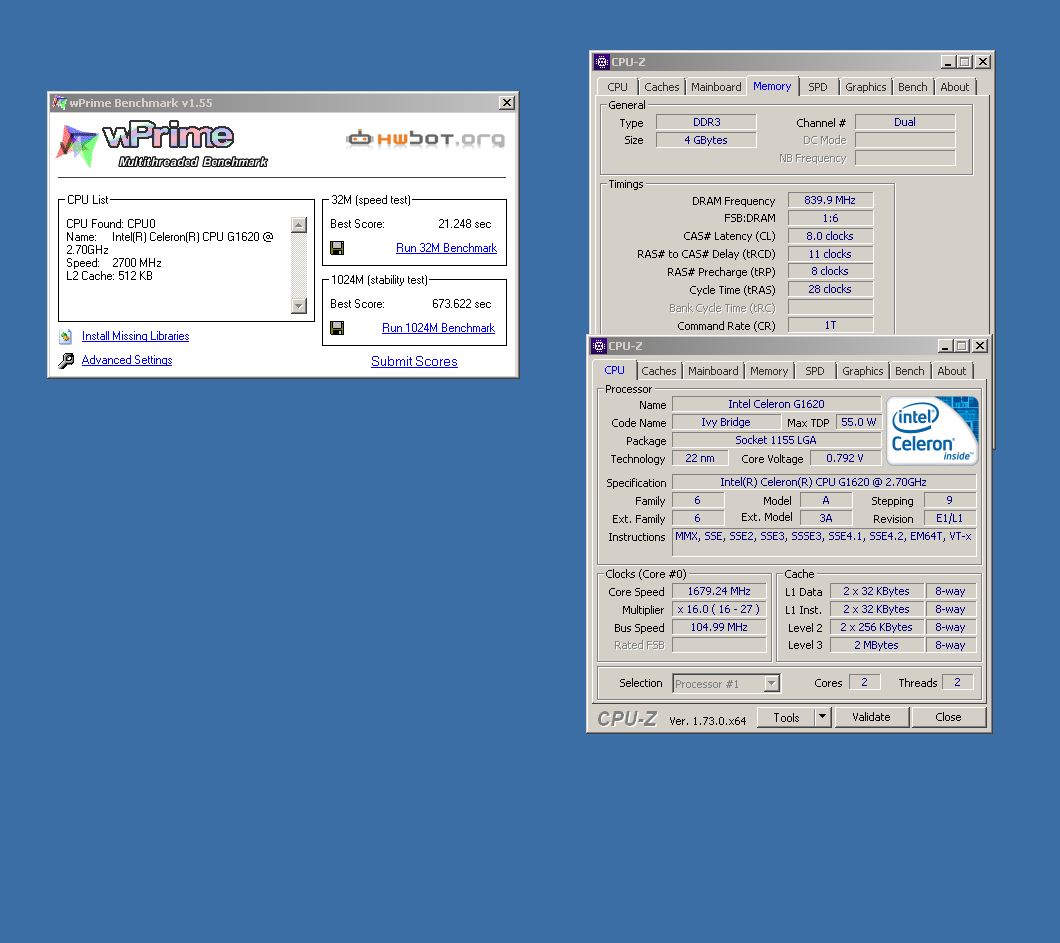Click the CPU-Z title icon in the Memory window
The height and width of the screenshot is (943, 1060).
602,62
